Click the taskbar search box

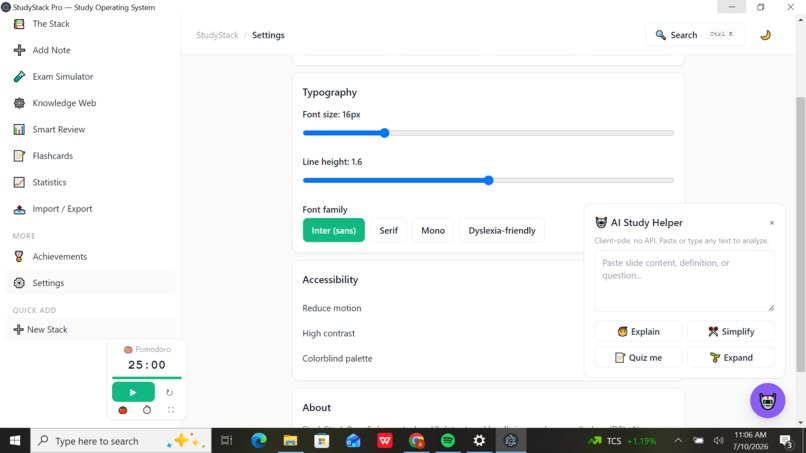pos(121,441)
